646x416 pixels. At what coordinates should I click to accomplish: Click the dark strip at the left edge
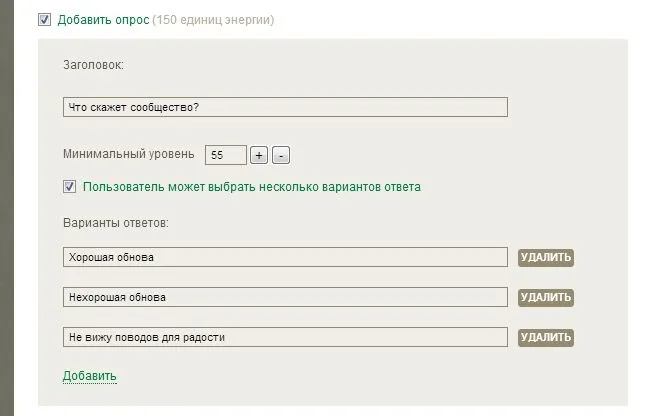(5, 200)
